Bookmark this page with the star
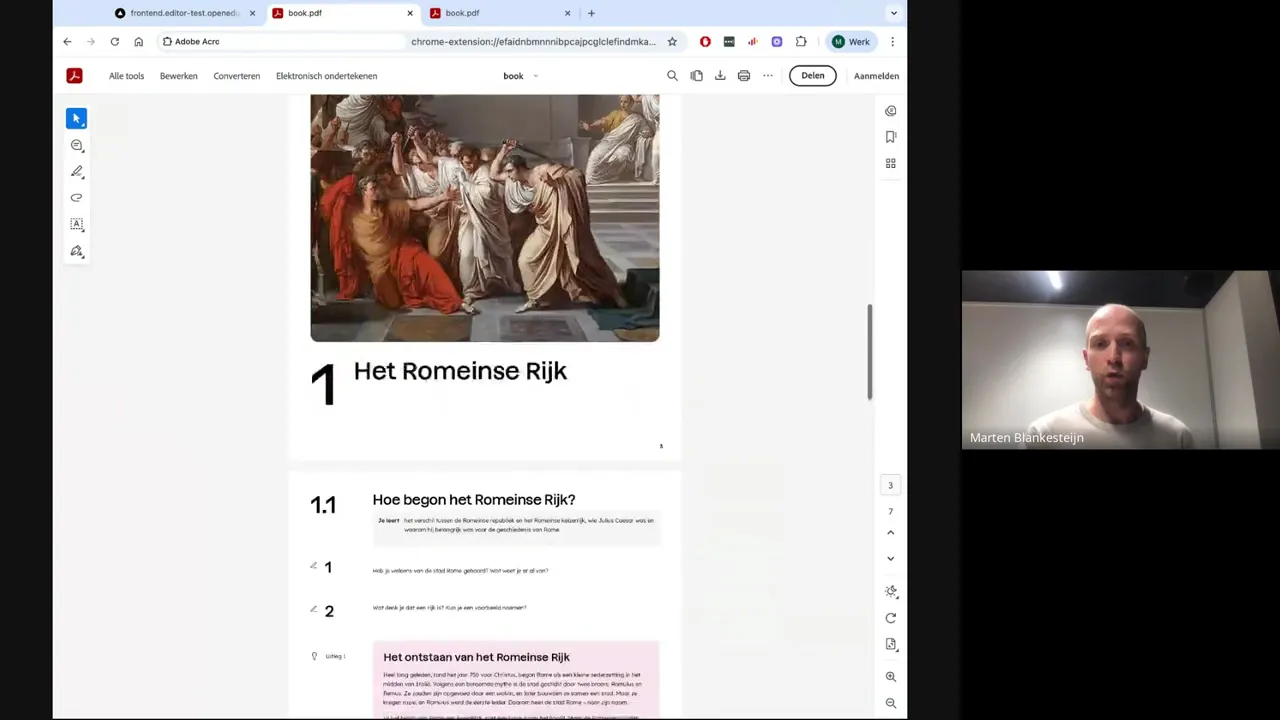 [x=672, y=42]
